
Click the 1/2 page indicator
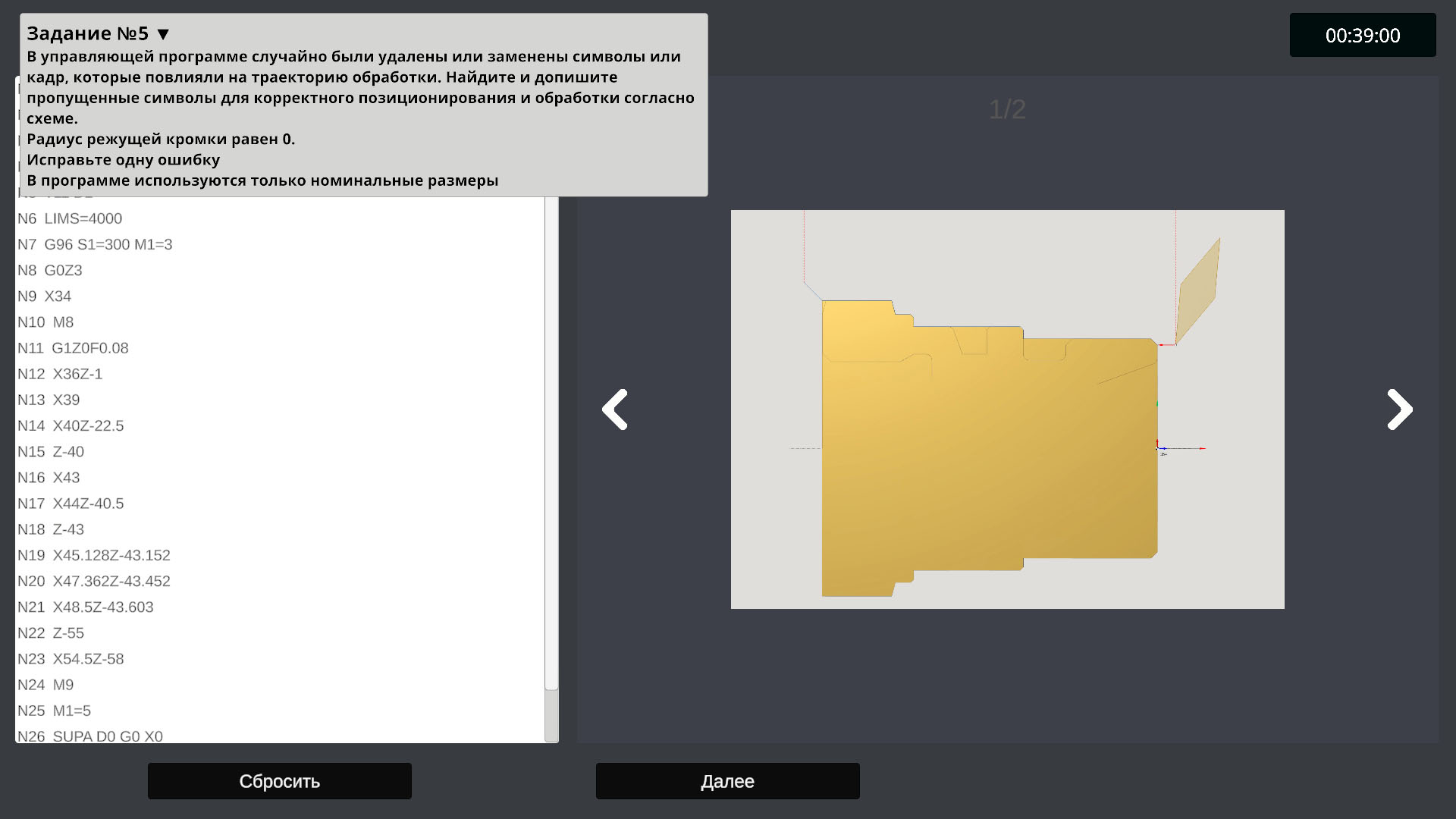tap(1007, 110)
